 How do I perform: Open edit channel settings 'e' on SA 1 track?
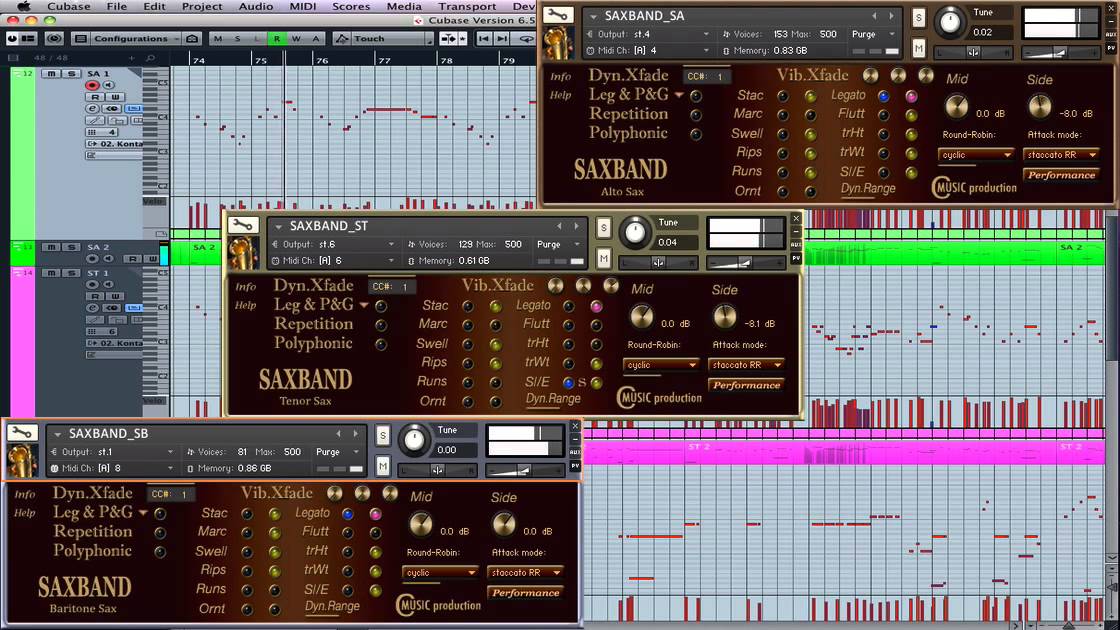tap(92, 109)
